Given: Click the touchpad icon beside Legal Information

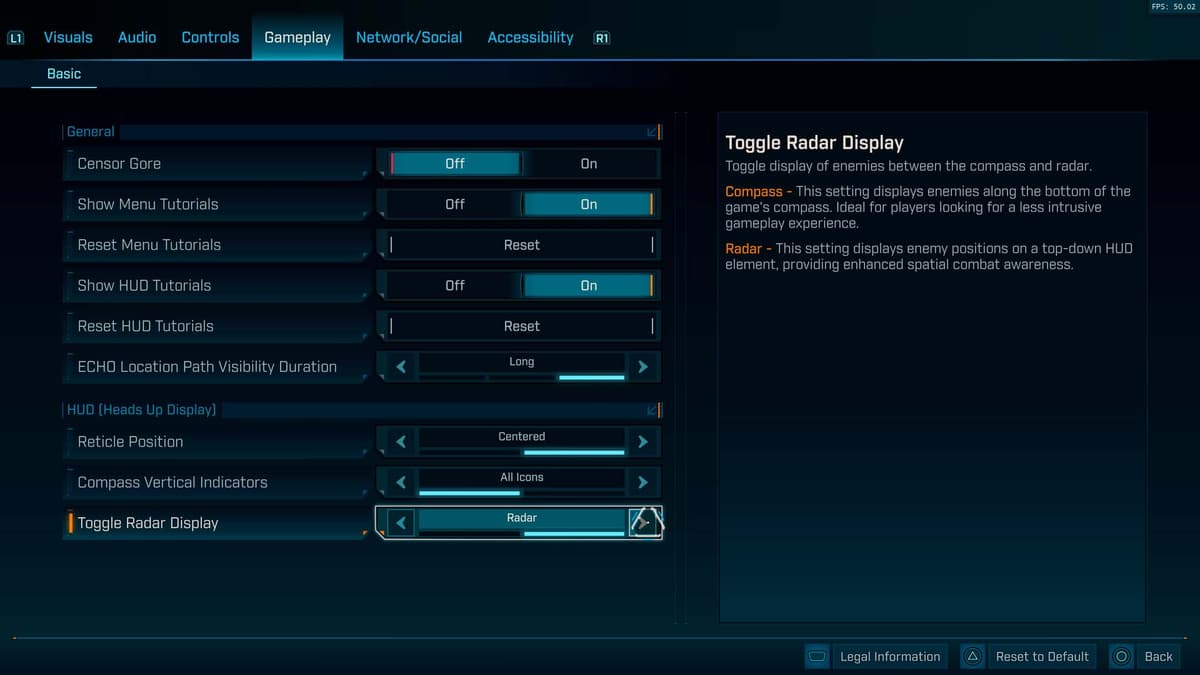Looking at the screenshot, I should click(x=817, y=657).
